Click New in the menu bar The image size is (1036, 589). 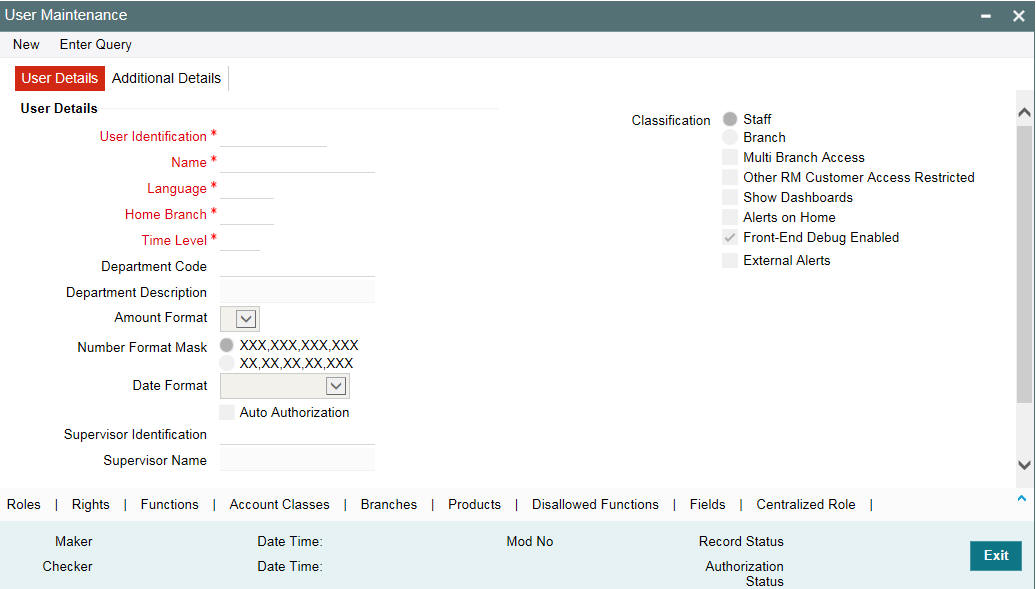pos(26,45)
